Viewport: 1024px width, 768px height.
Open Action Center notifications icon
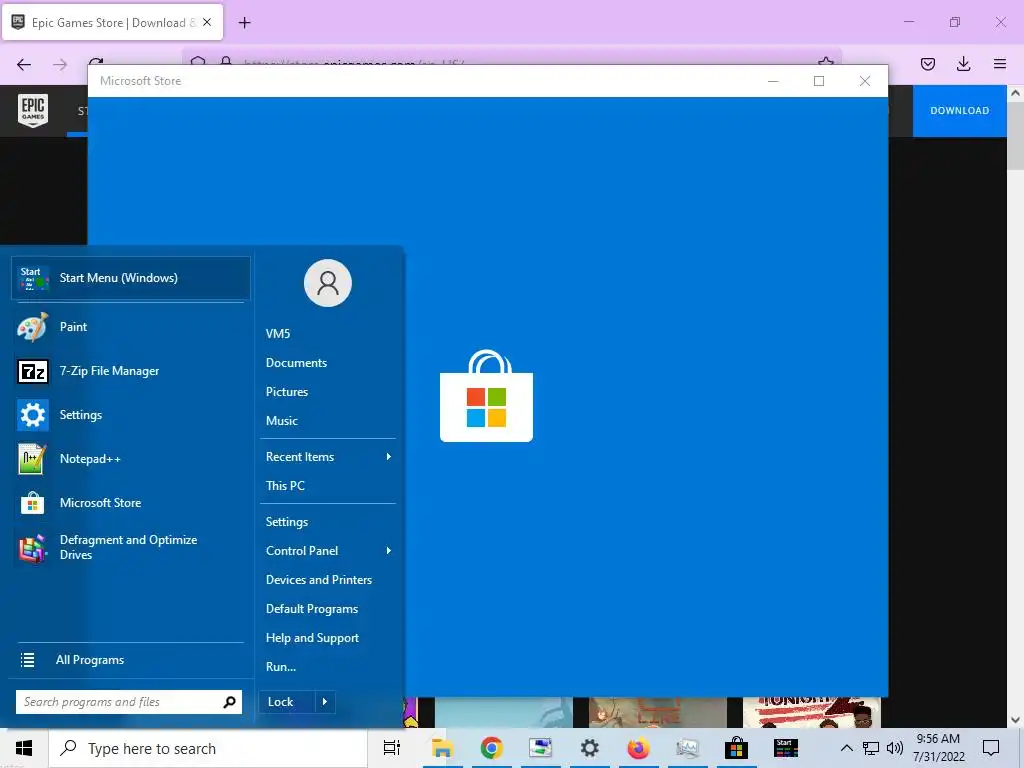[991, 748]
